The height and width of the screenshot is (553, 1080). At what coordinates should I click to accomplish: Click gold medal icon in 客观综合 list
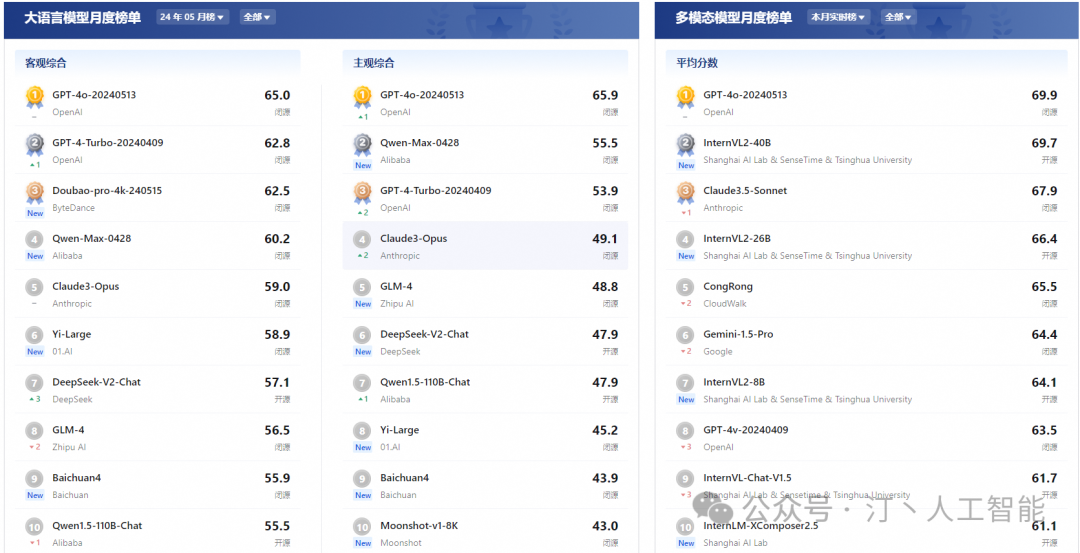click(x=34, y=97)
